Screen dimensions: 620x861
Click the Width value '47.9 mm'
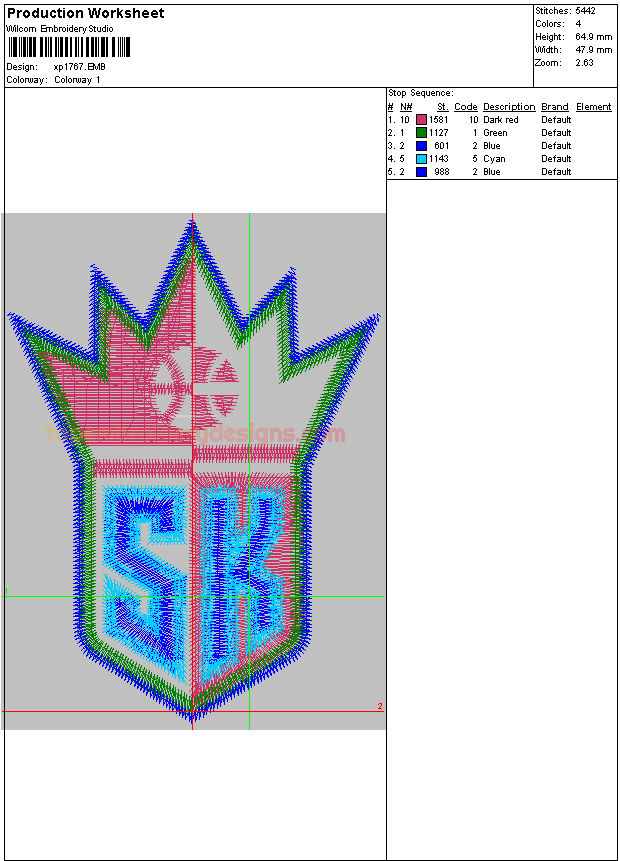point(594,49)
